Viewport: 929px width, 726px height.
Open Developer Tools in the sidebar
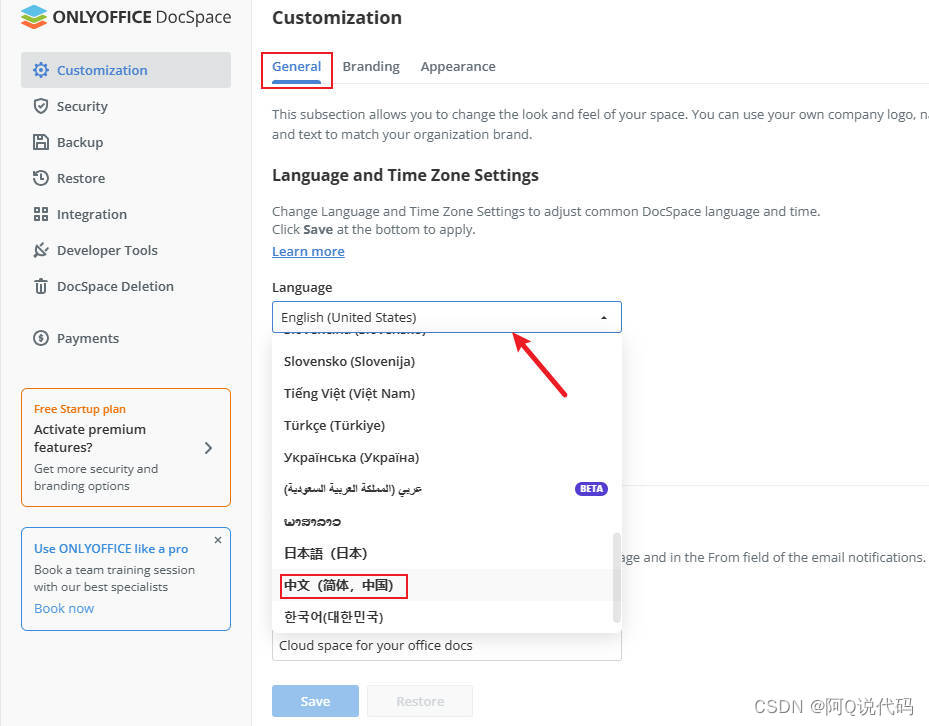point(126,250)
